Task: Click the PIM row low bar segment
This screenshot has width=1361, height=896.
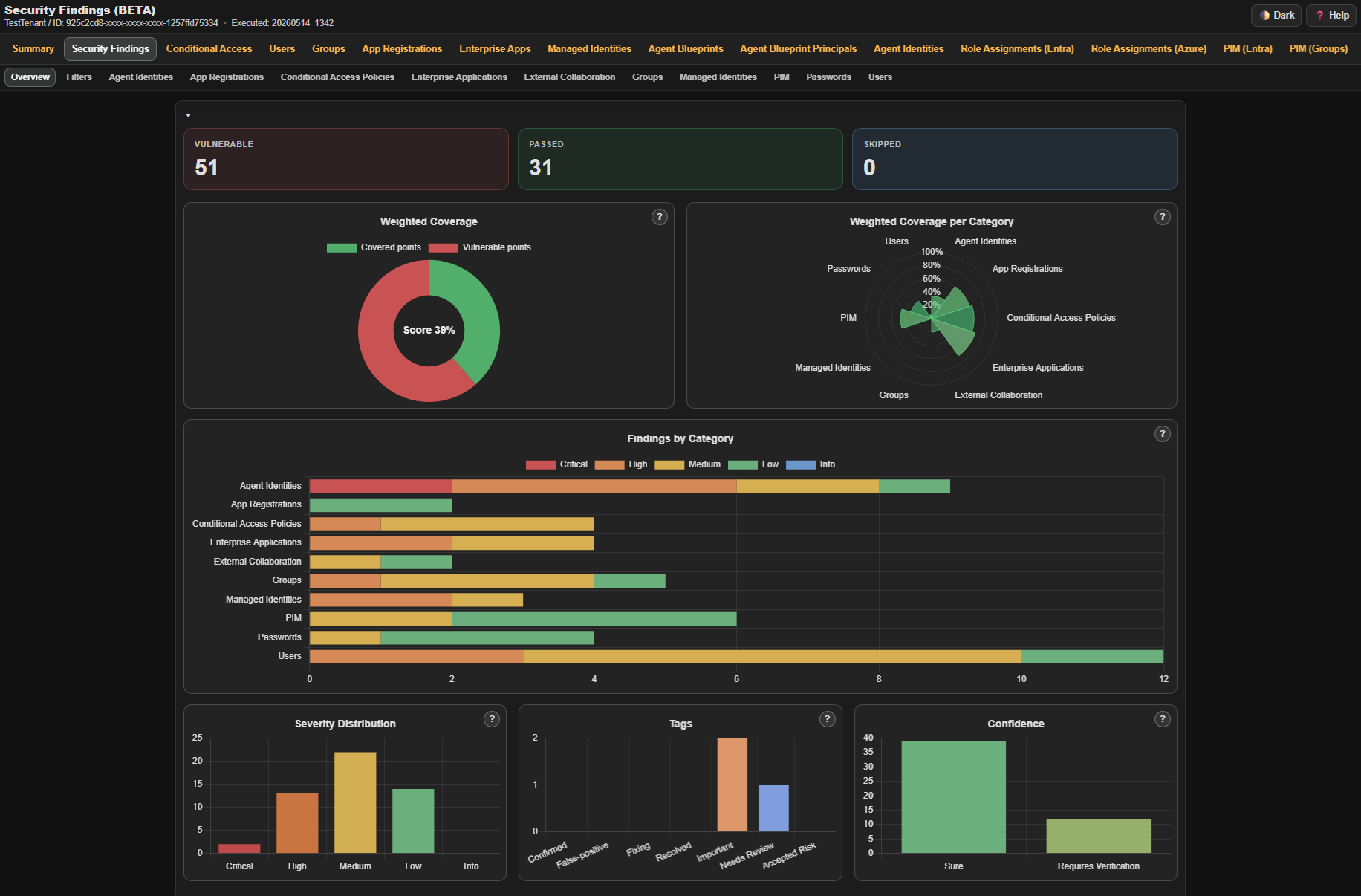Action: pyautogui.click(x=594, y=619)
